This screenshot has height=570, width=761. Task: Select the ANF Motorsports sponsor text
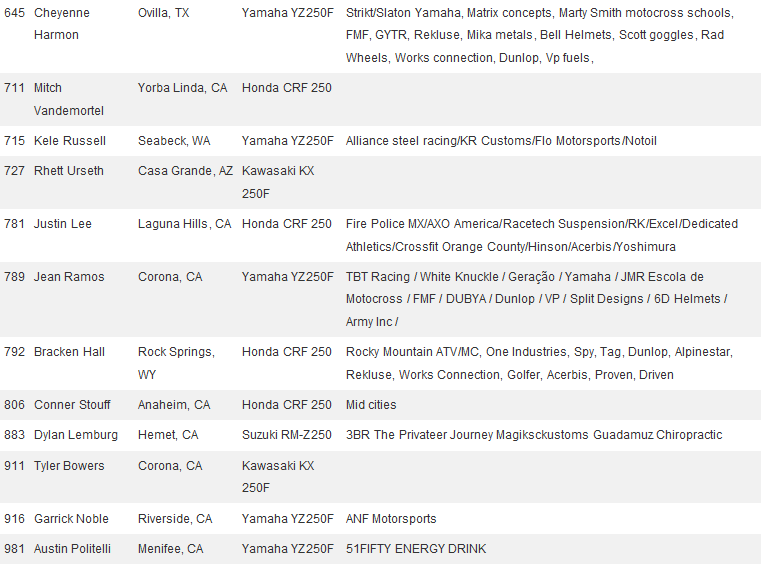click(391, 519)
